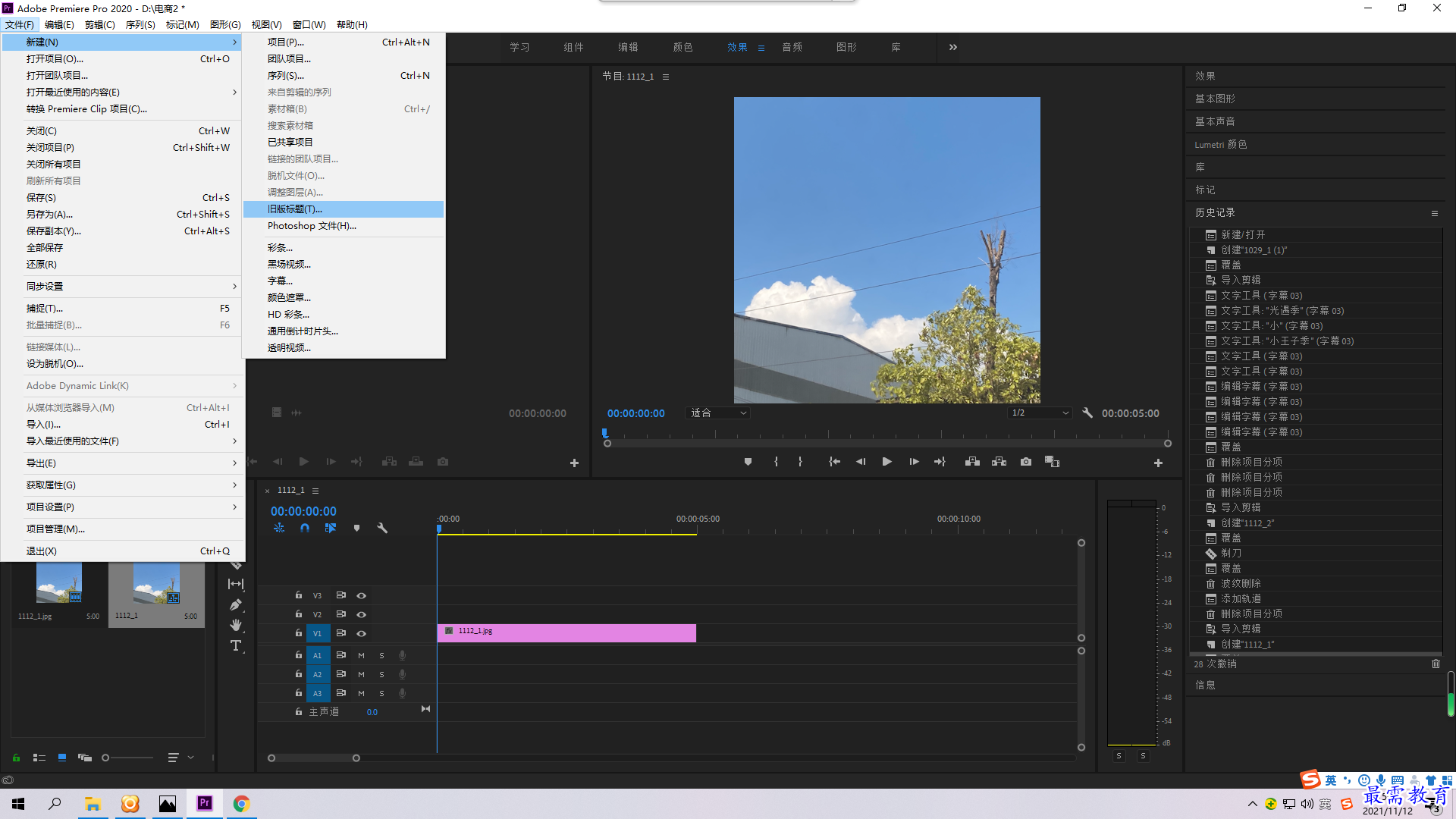Open the 历史记录 panel menu
The width and height of the screenshot is (1456, 819).
tap(1435, 214)
